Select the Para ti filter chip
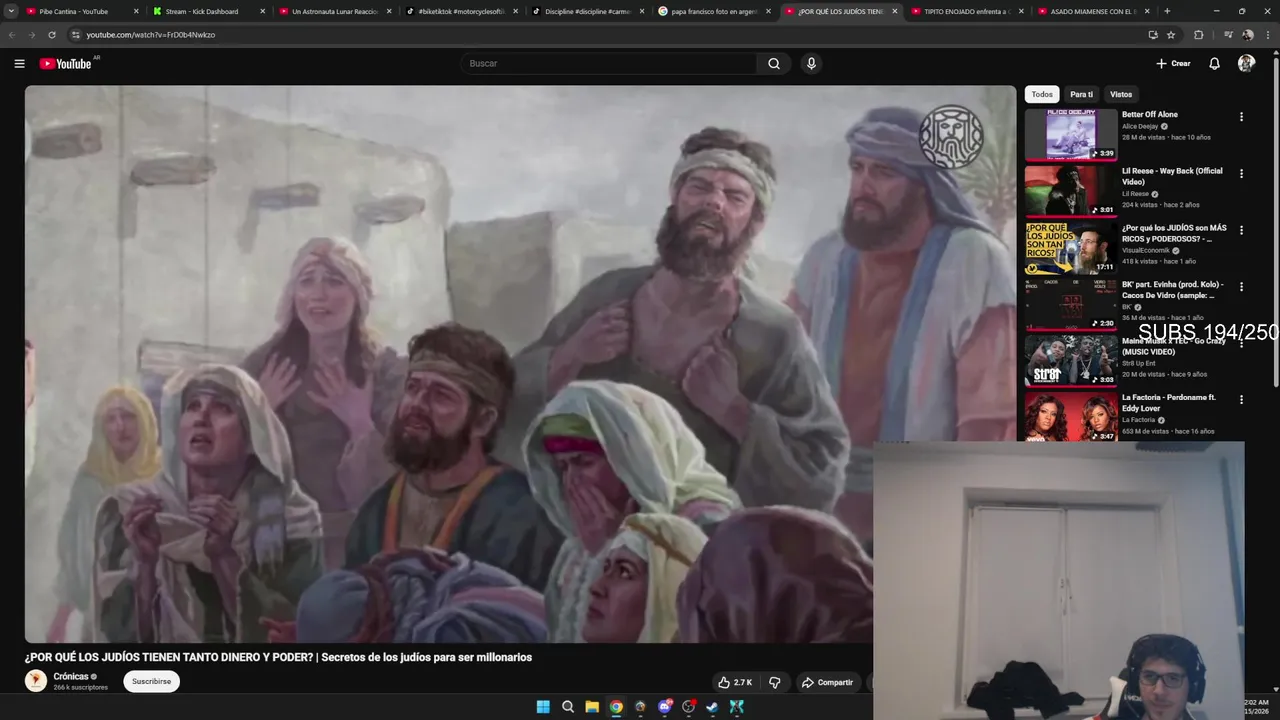Viewport: 1280px width, 720px height. (1081, 94)
